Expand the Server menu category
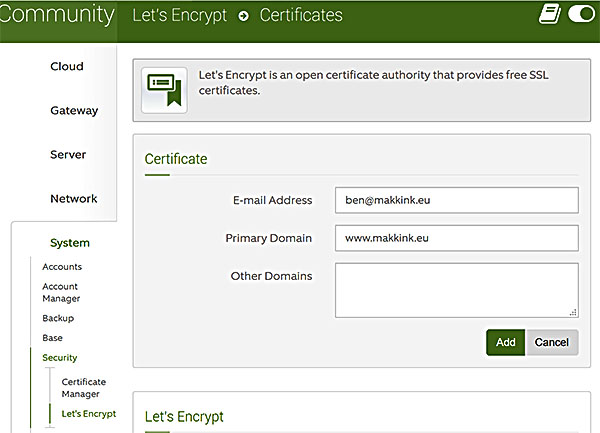This screenshot has height=433, width=600. (68, 155)
